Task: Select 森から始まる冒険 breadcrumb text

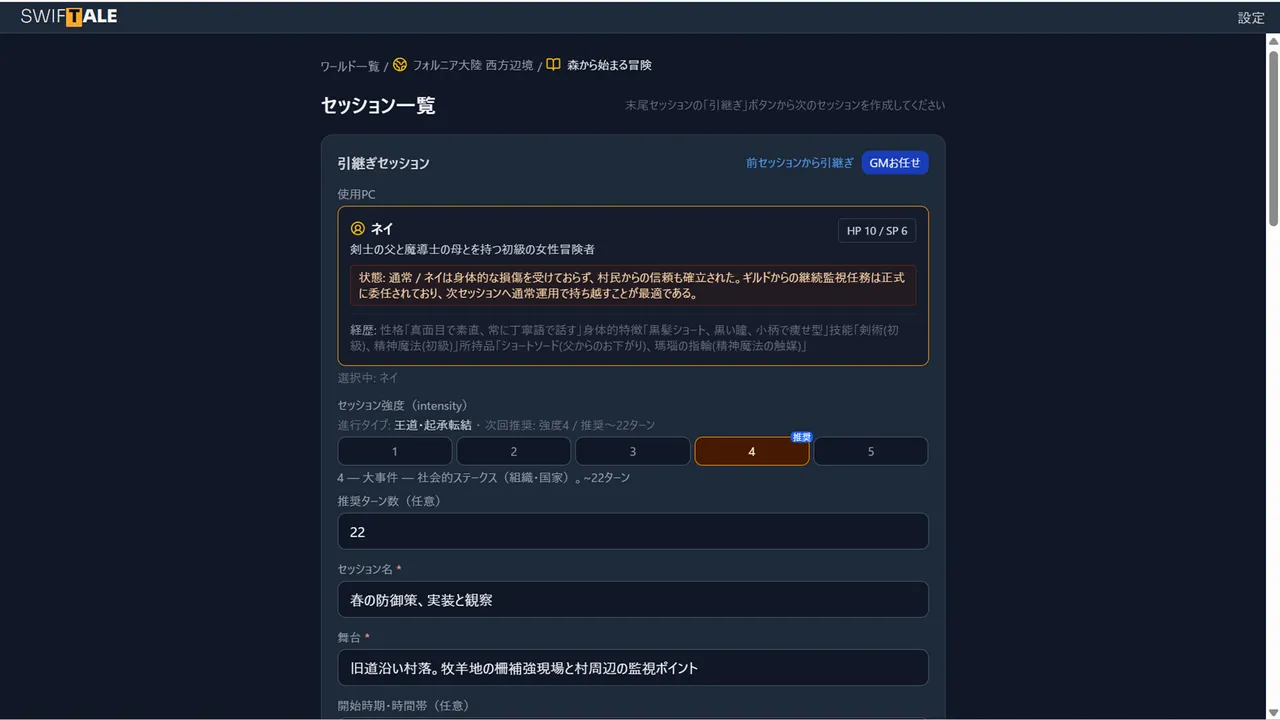Action: pos(609,65)
